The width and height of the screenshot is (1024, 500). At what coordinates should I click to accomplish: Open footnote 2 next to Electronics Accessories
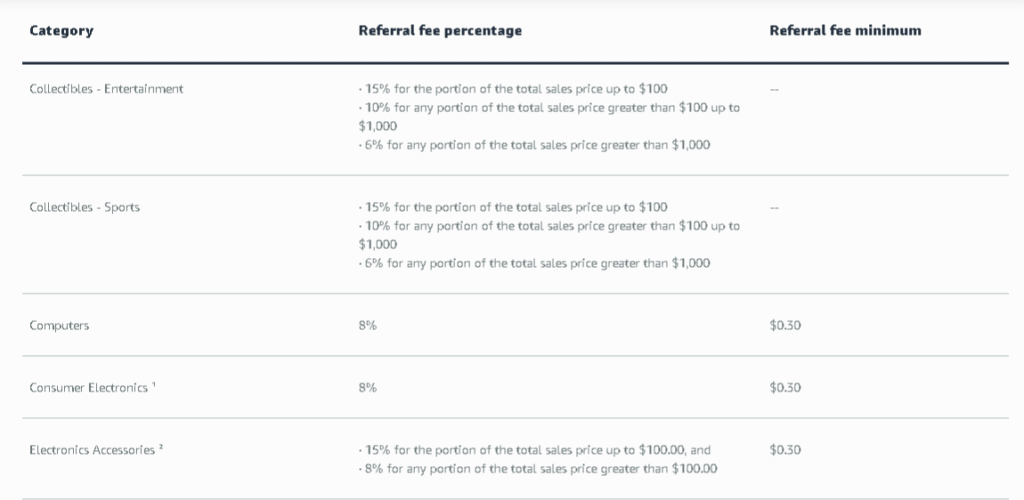coord(160,447)
